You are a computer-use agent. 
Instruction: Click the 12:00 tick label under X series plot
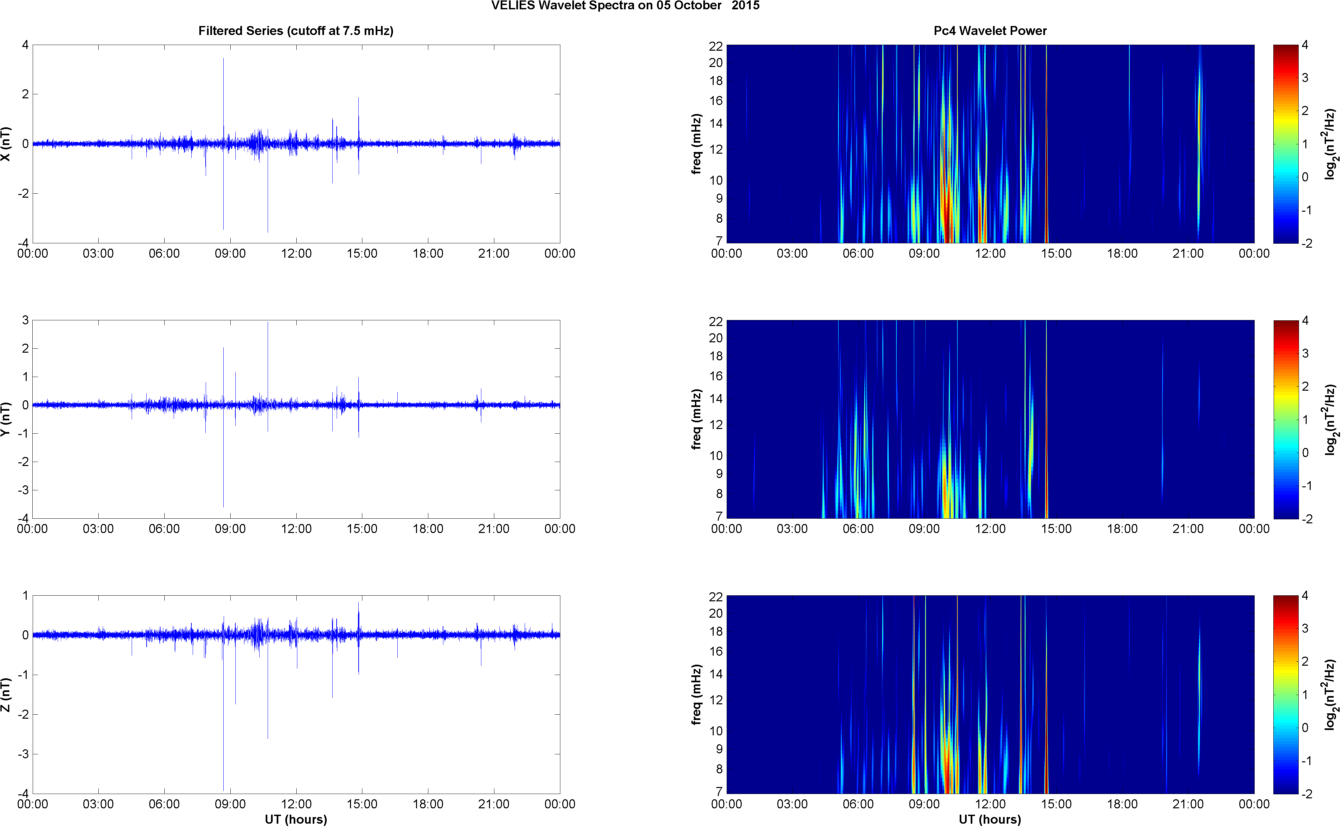(296, 254)
